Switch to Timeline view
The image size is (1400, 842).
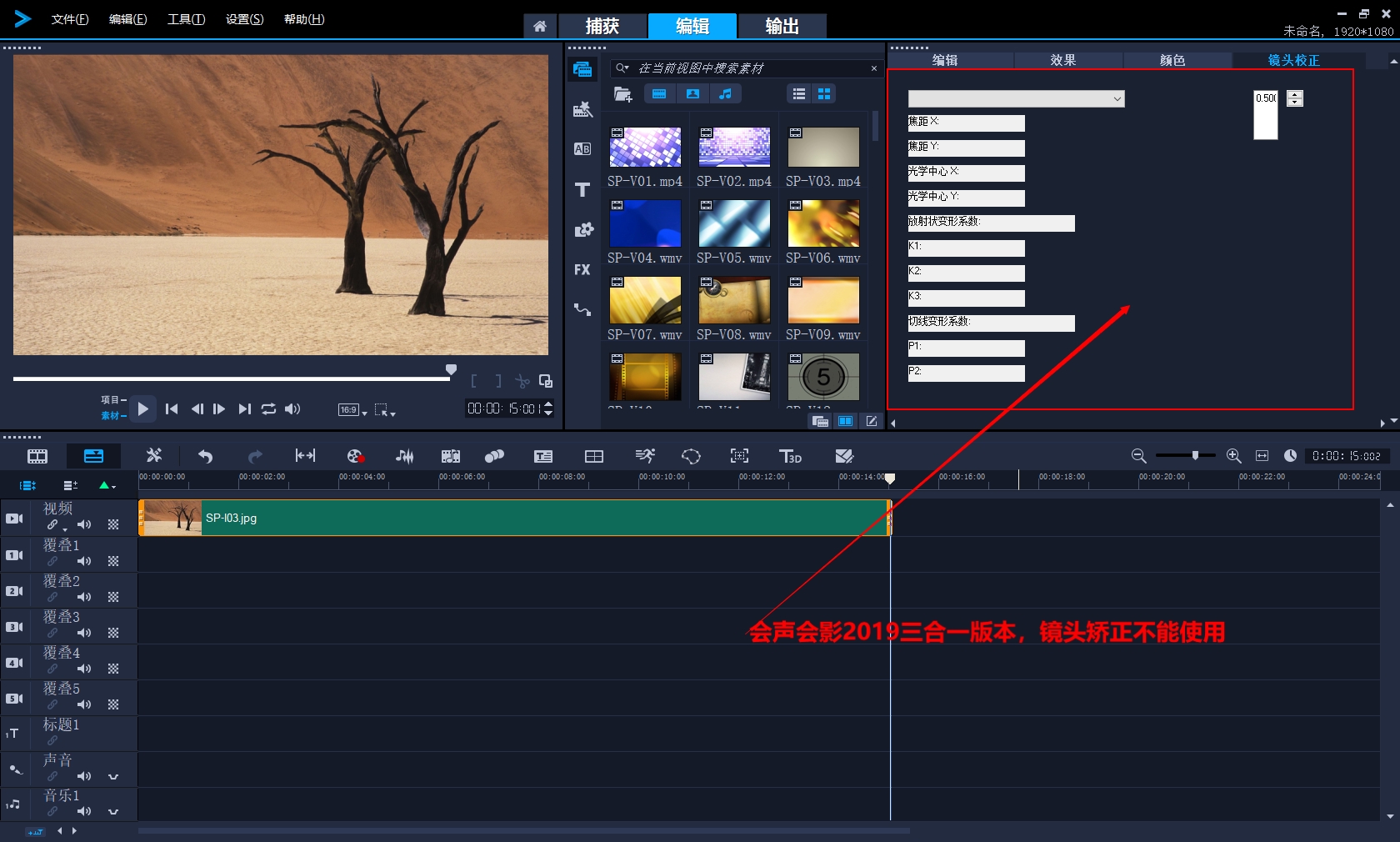[93, 456]
